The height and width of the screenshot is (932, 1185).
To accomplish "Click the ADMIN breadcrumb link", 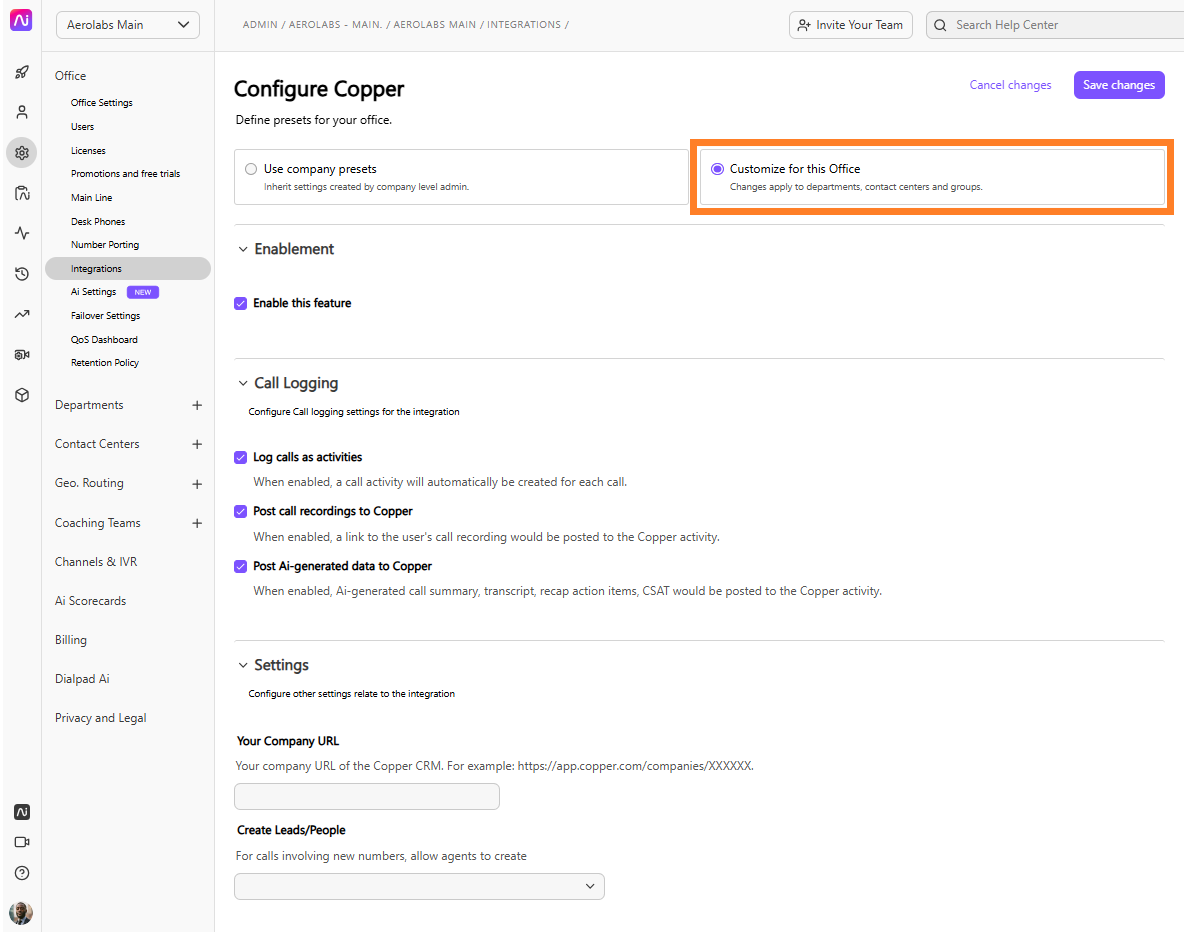I will (x=260, y=25).
